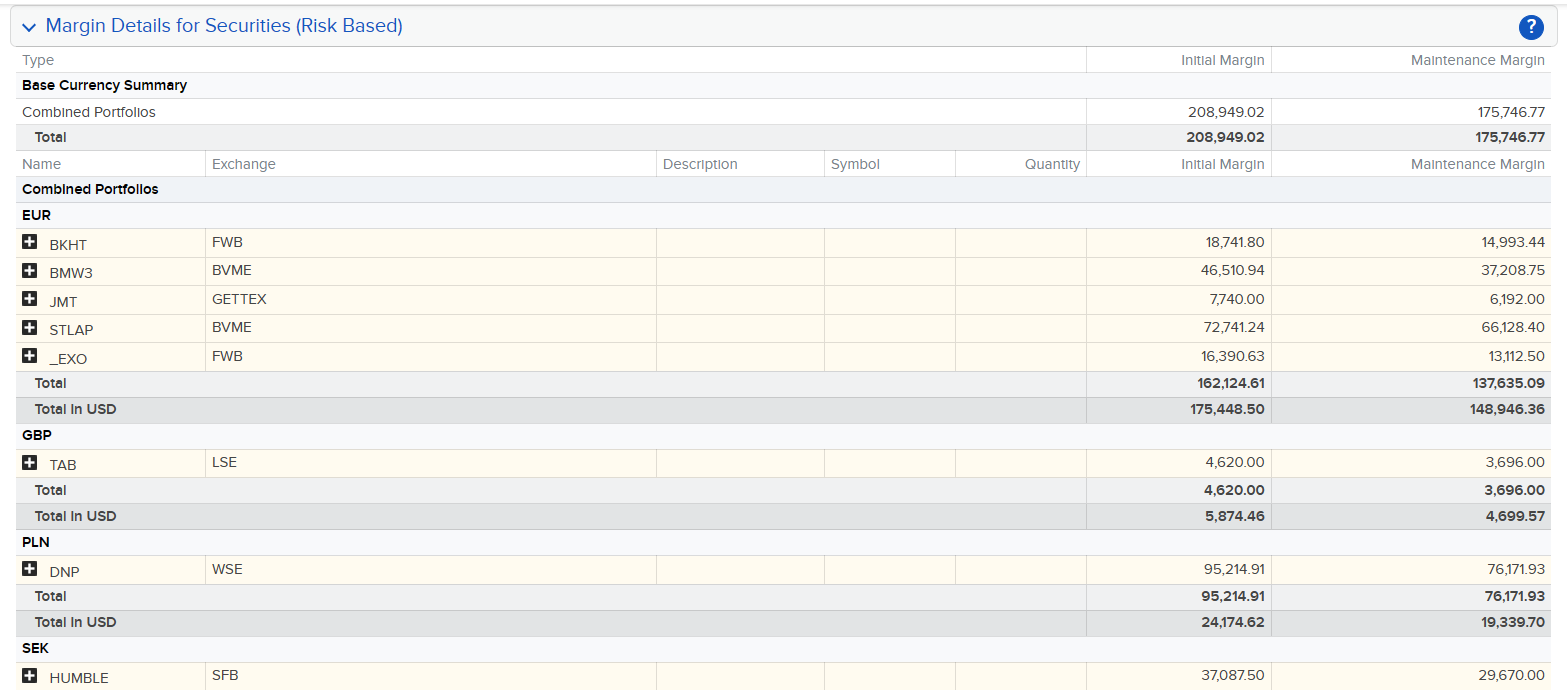
Task: Expand the JMT row plus icon
Action: pyautogui.click(x=30, y=300)
